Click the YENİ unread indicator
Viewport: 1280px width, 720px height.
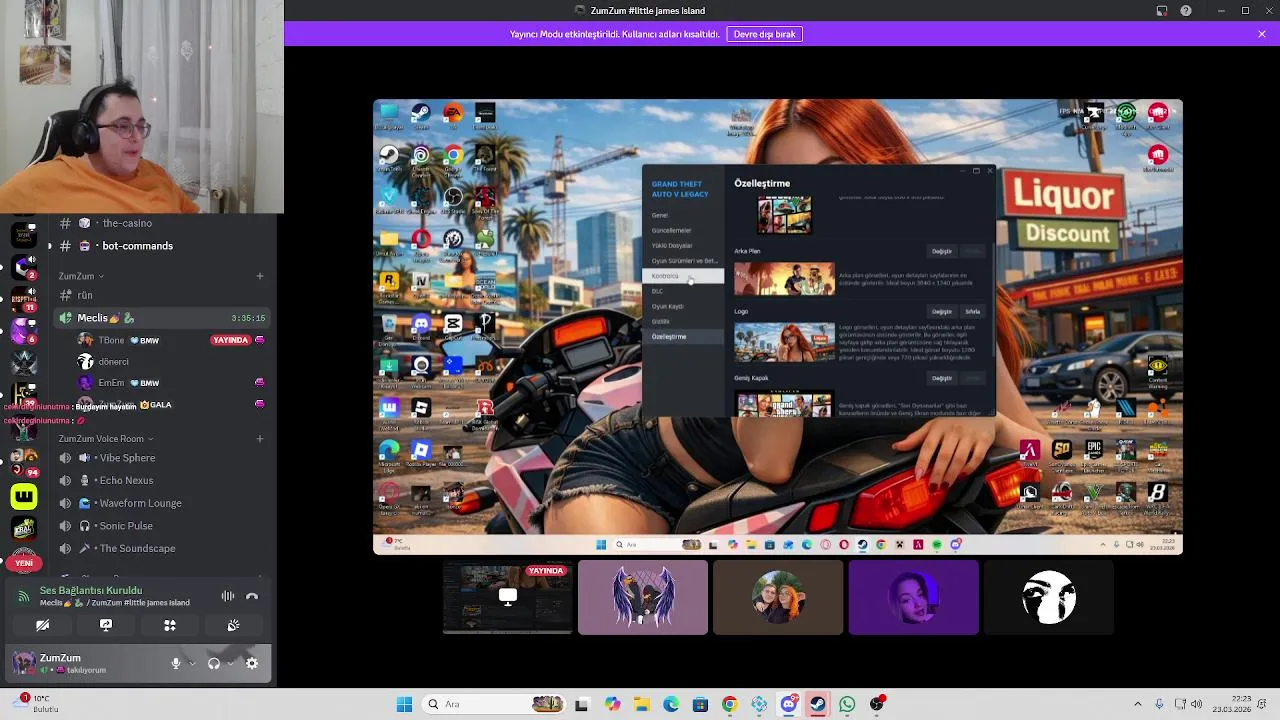(x=24, y=563)
